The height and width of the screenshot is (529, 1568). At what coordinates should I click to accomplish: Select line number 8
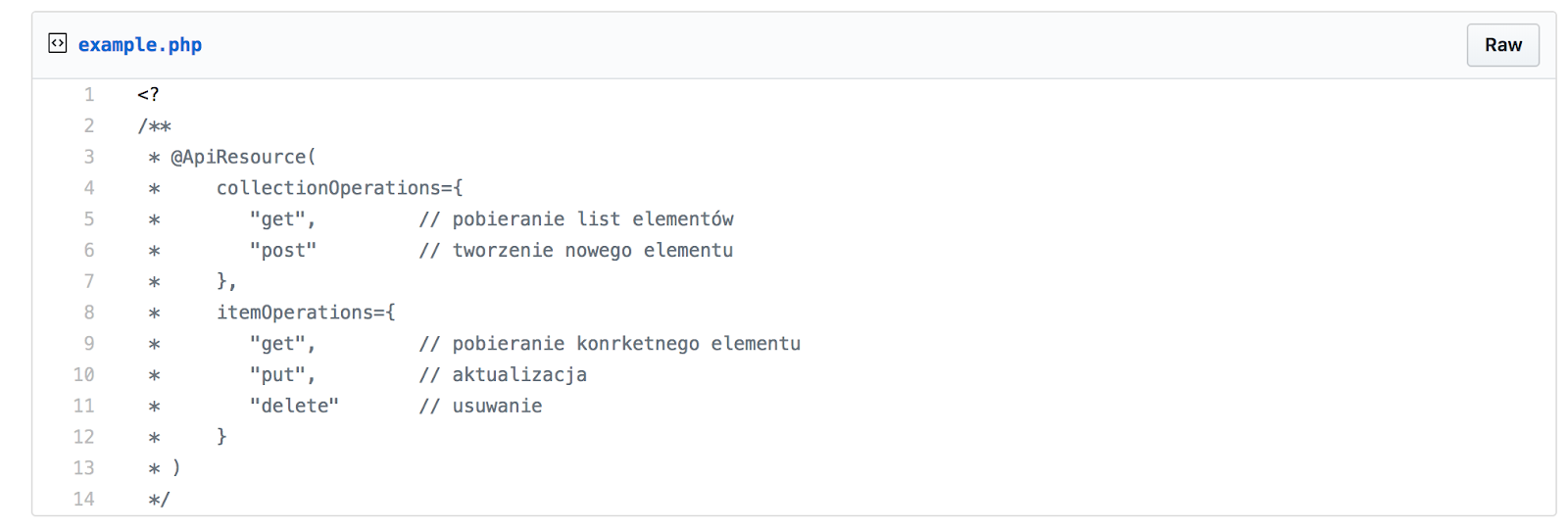pos(89,313)
